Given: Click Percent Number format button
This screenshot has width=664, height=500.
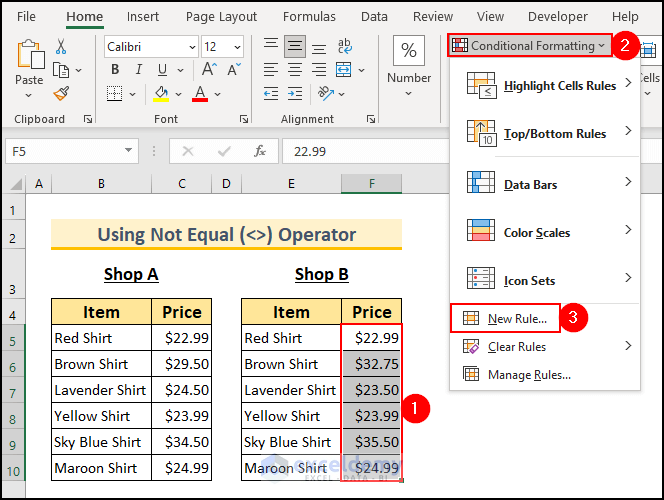Looking at the screenshot, I should (x=409, y=50).
